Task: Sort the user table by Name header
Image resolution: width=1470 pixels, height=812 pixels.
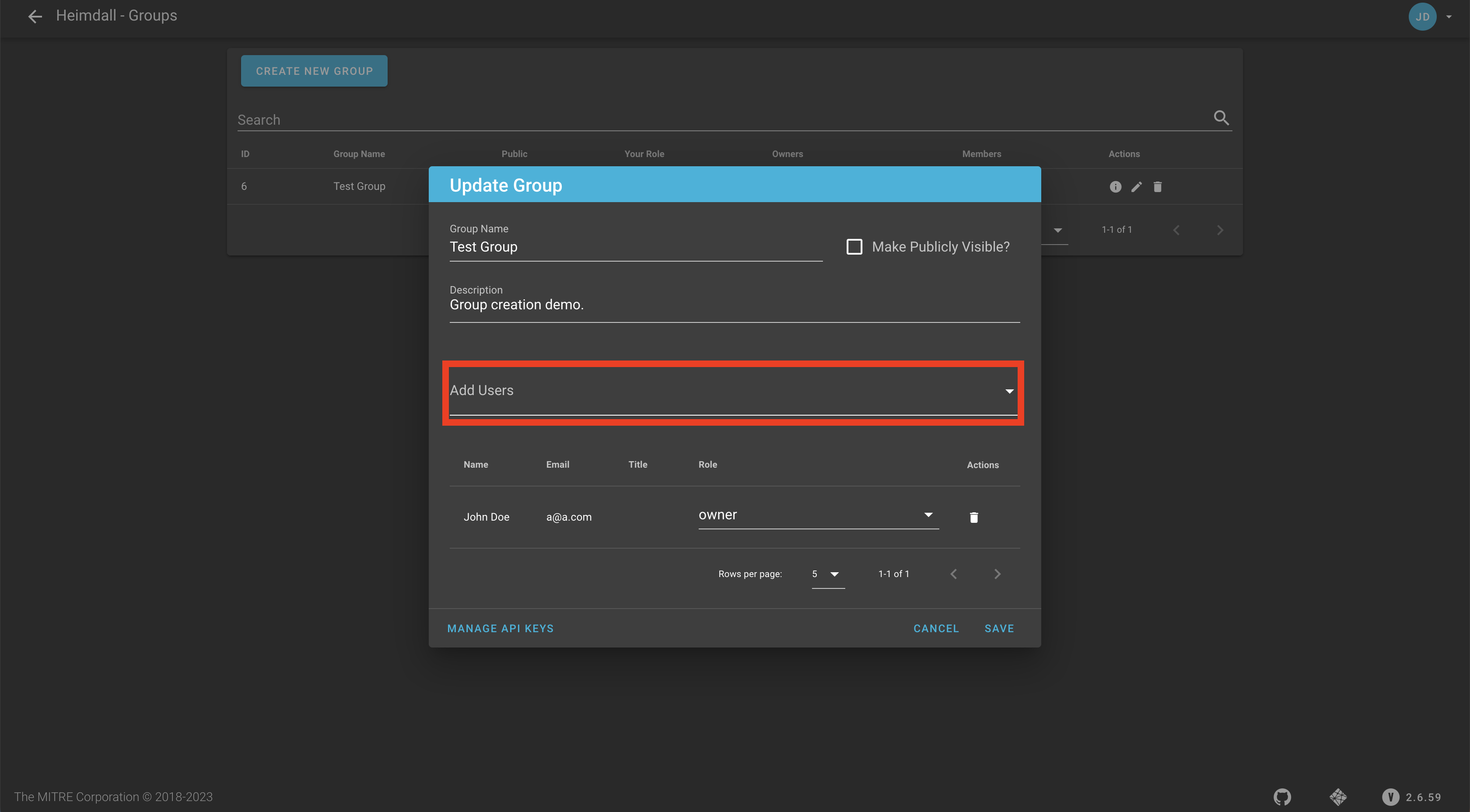Action: [476, 465]
